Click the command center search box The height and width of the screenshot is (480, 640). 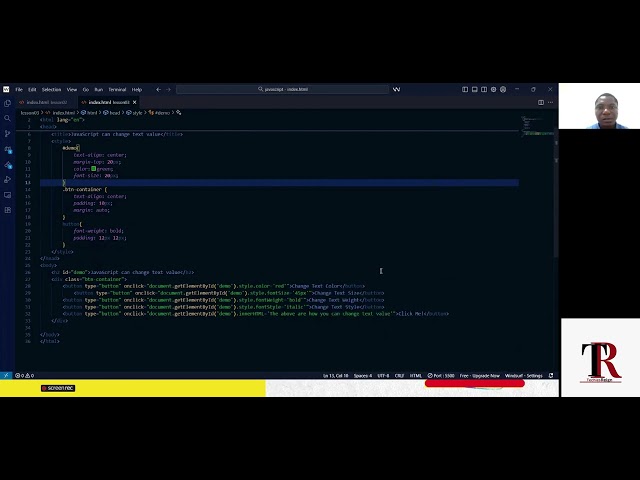click(282, 89)
